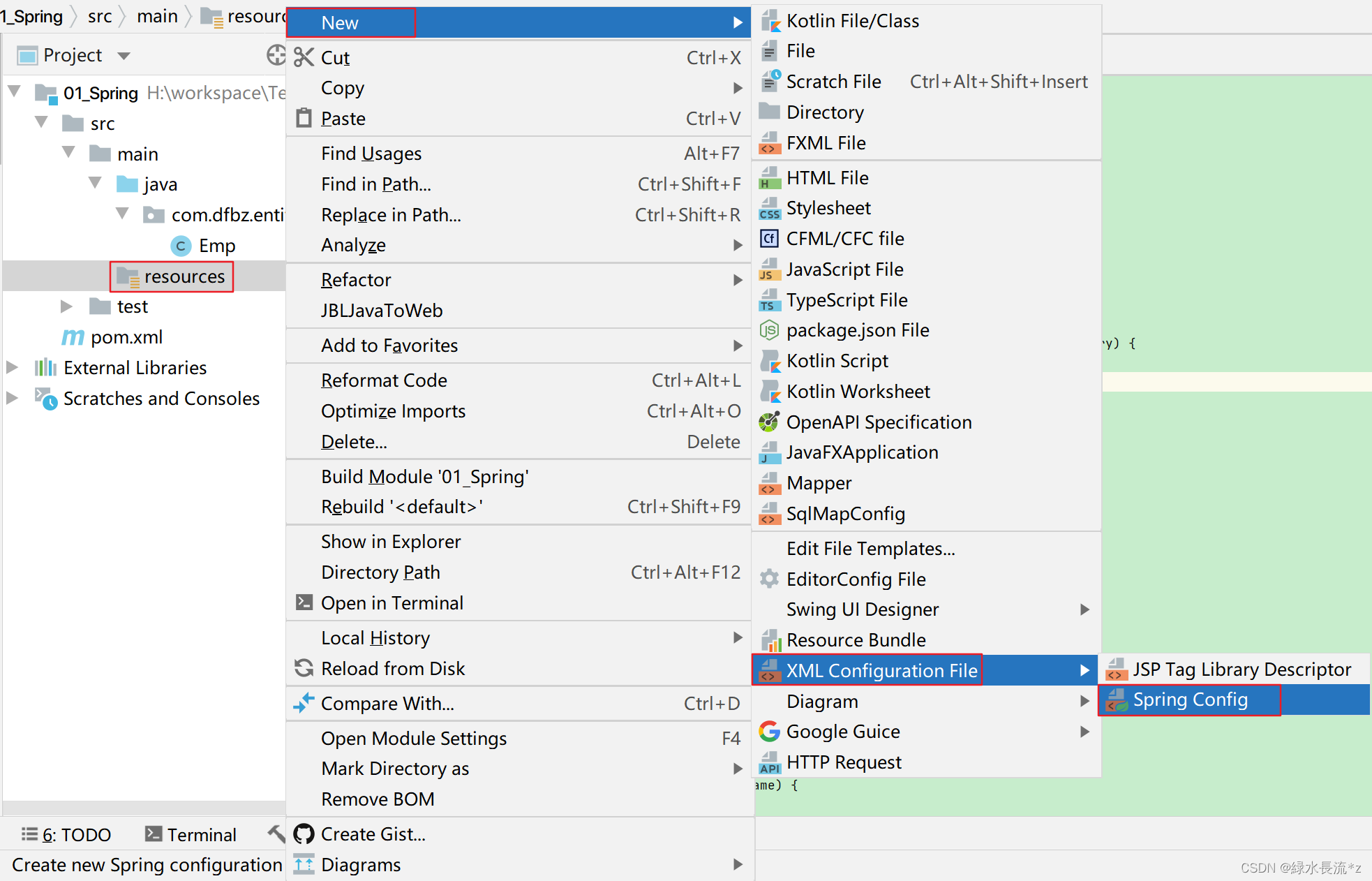Click the Kotlin File/Class icon
This screenshot has width=1372, height=881.
[x=770, y=21]
